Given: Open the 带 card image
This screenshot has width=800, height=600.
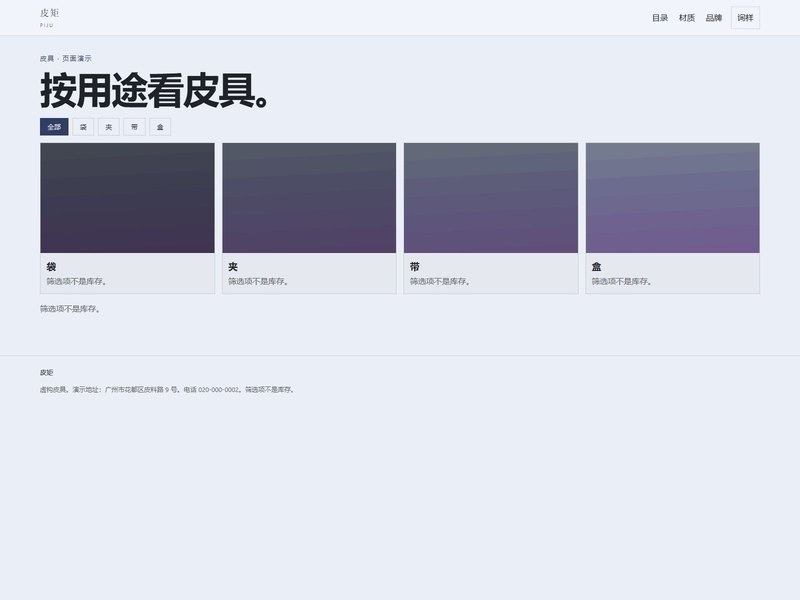Looking at the screenshot, I should tap(491, 198).
